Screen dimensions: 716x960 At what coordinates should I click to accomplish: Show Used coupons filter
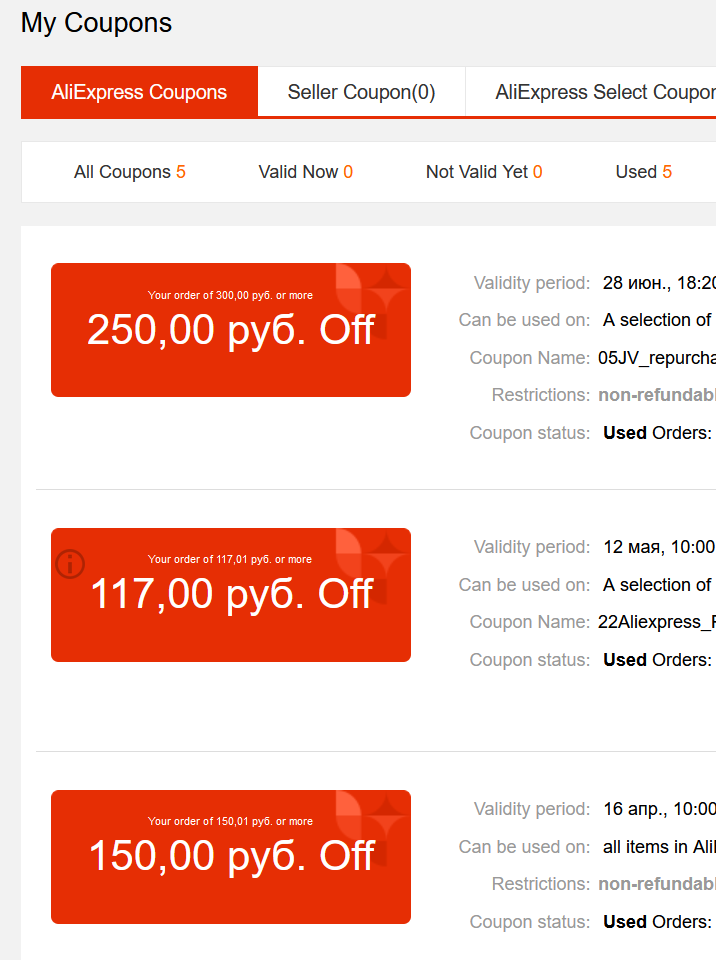[x=643, y=172]
